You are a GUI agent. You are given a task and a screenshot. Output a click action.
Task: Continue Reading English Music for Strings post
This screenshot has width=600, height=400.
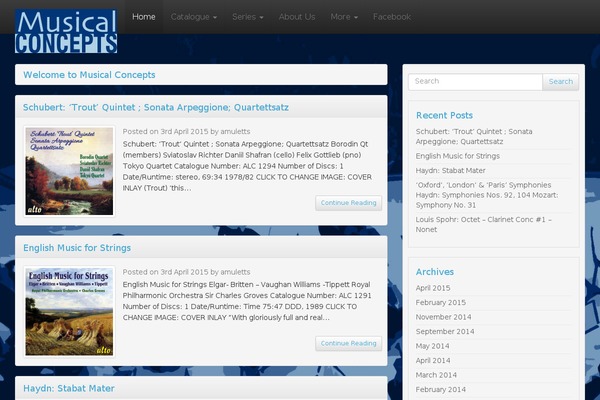(x=348, y=343)
